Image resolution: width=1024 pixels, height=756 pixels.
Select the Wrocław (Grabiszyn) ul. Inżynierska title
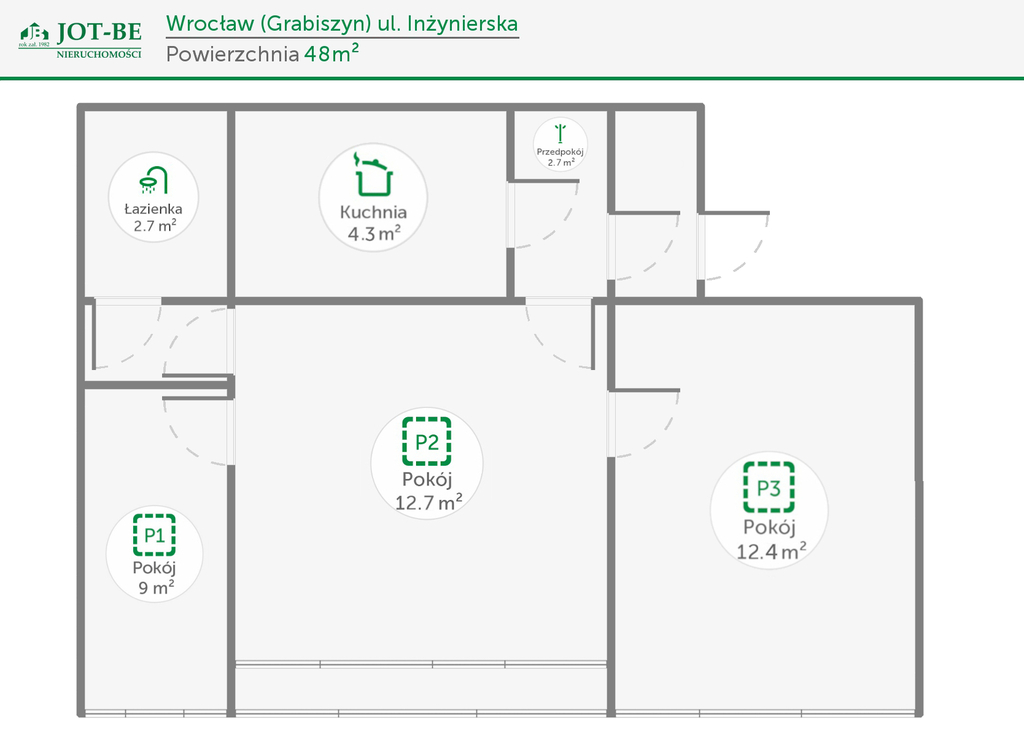pyautogui.click(x=342, y=23)
